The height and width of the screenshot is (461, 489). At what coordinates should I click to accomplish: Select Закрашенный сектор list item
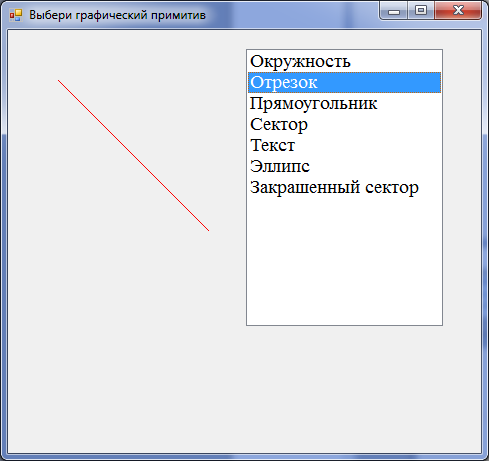point(344,187)
